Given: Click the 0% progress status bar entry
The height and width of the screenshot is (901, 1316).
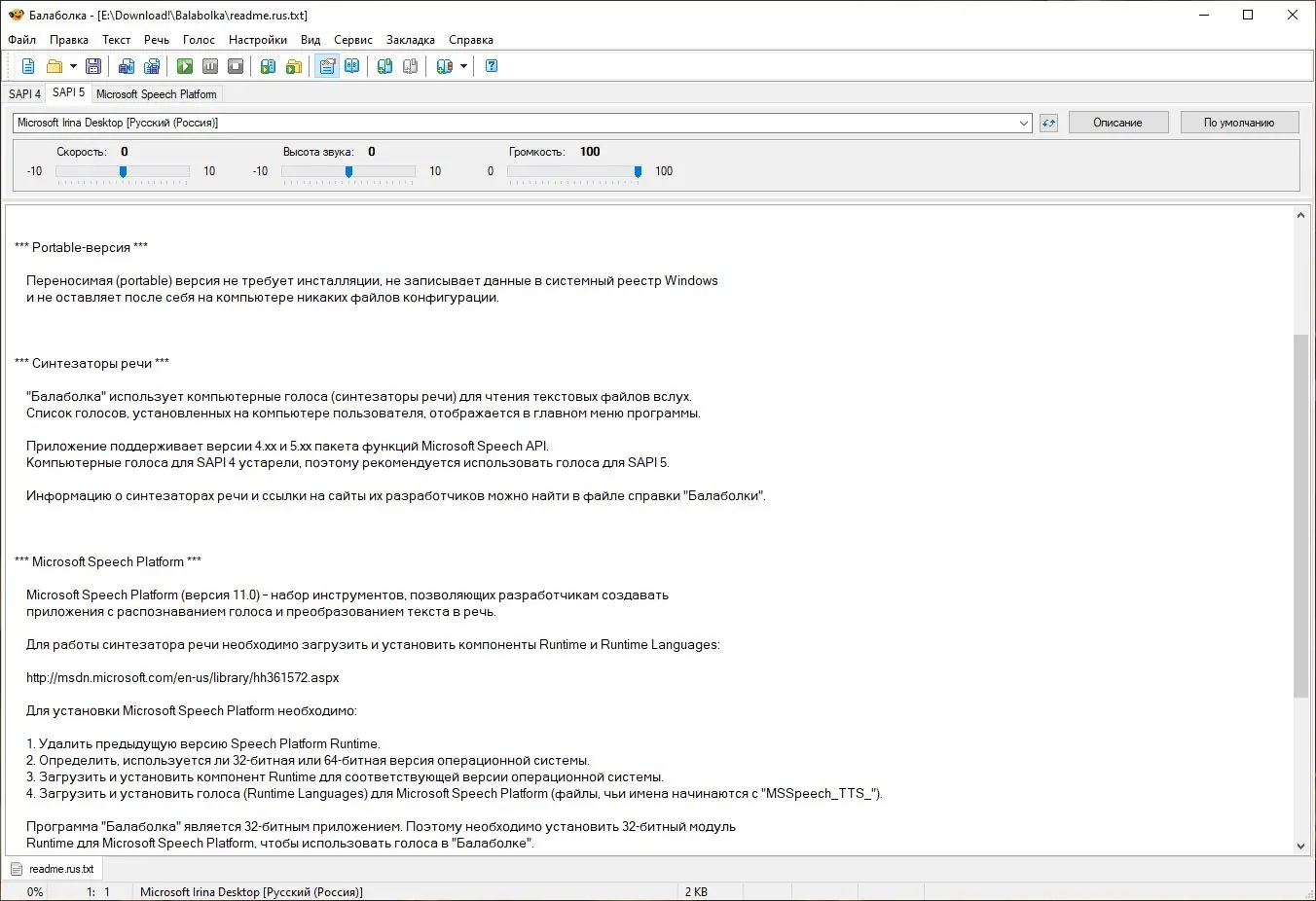Looking at the screenshot, I should (x=35, y=892).
